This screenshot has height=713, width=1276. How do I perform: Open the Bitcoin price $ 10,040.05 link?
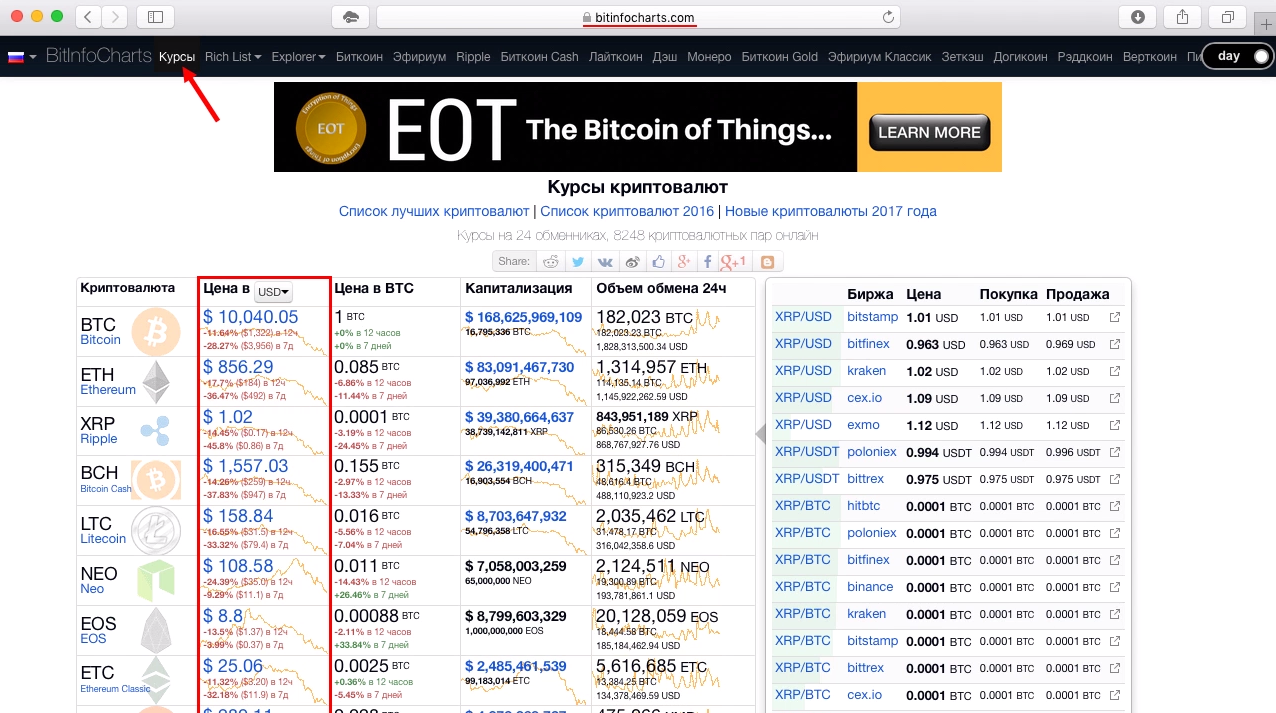coord(251,317)
